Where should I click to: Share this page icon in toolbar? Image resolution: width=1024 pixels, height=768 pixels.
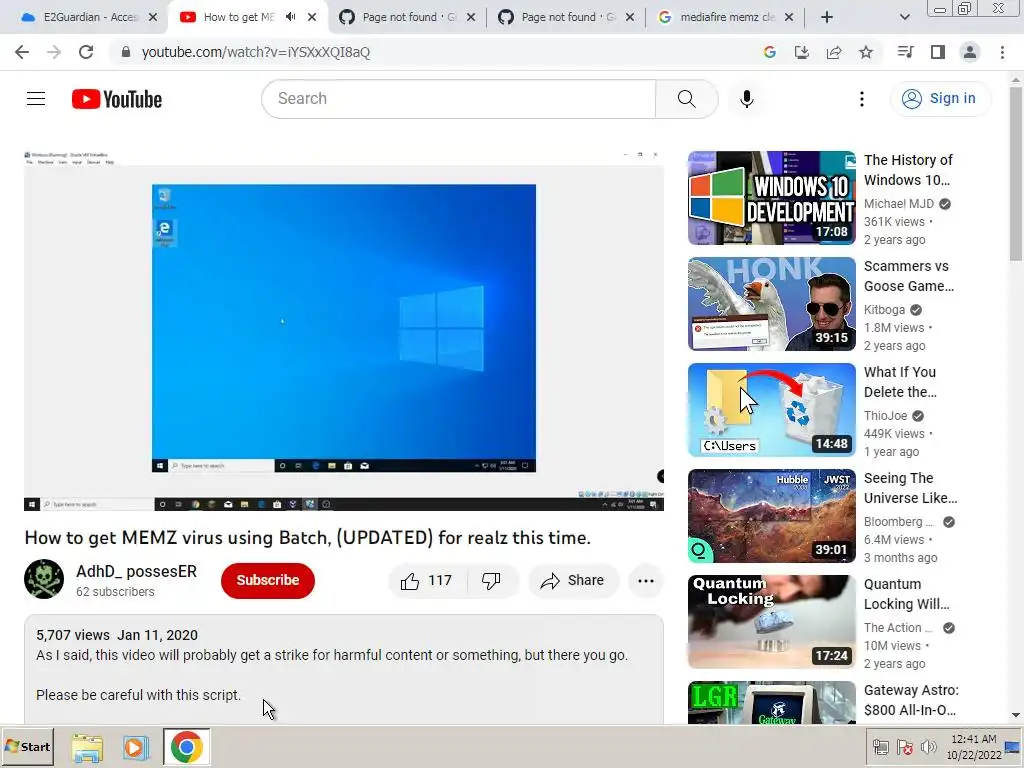833,52
